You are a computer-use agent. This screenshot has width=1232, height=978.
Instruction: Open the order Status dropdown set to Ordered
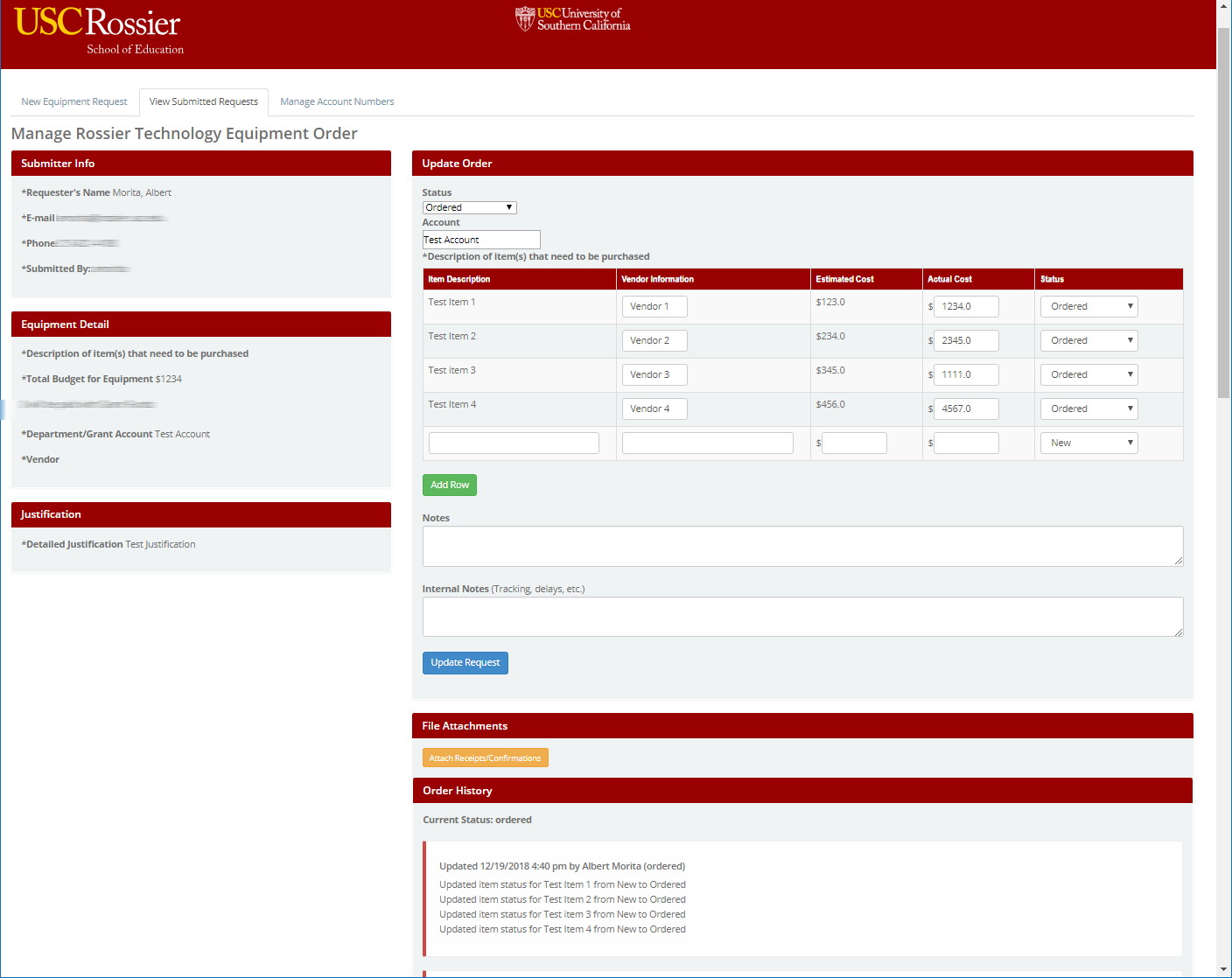(x=469, y=208)
